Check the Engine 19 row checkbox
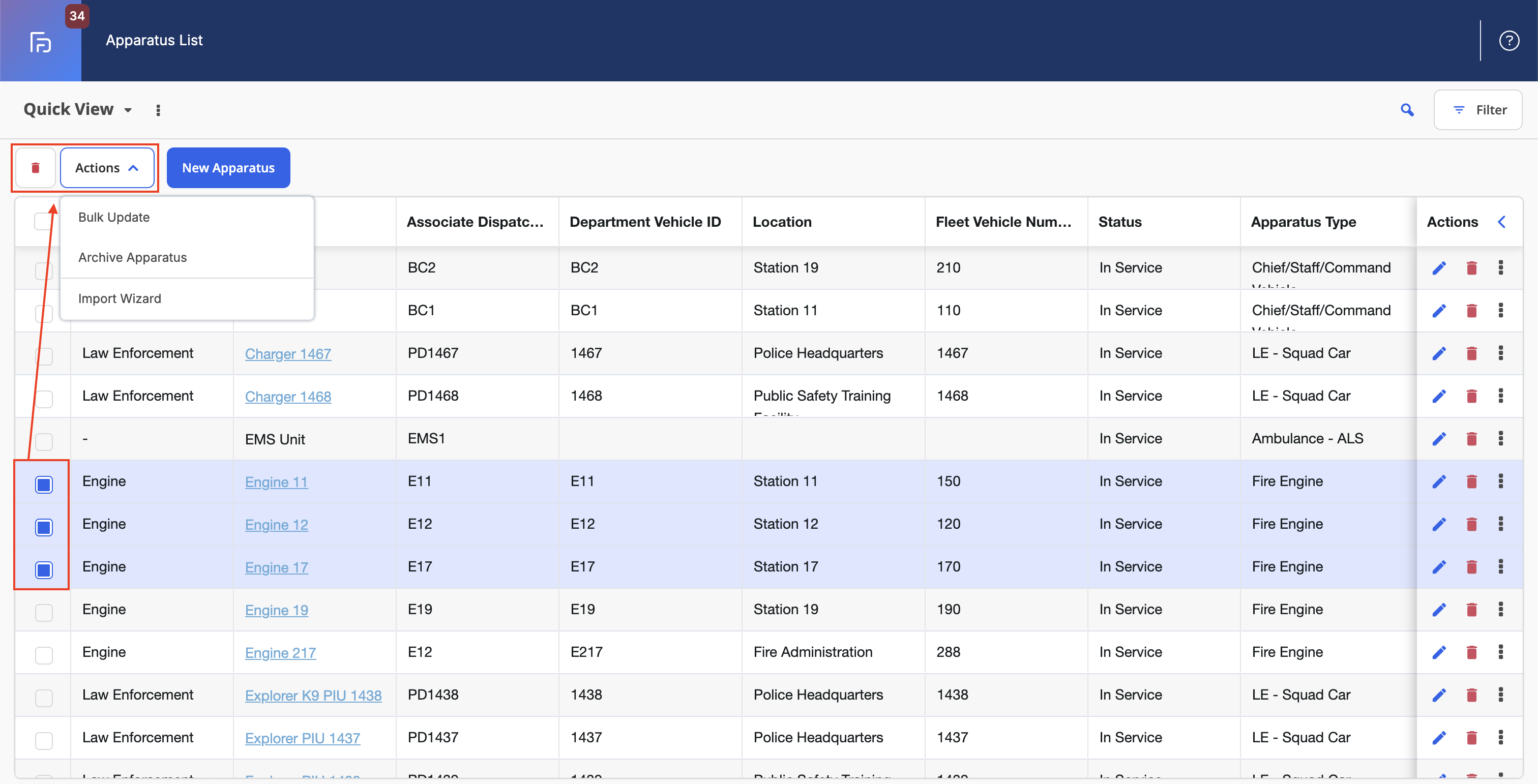Screen dimensions: 1538x784 (x=44, y=613)
